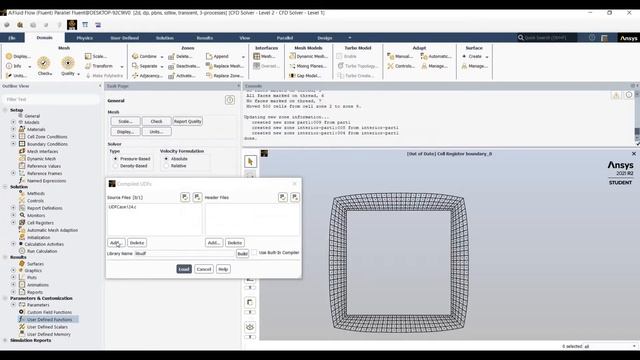This screenshot has width=640, height=360.
Task: Click Cancel in Compiled UDFs dialog
Action: [204, 269]
